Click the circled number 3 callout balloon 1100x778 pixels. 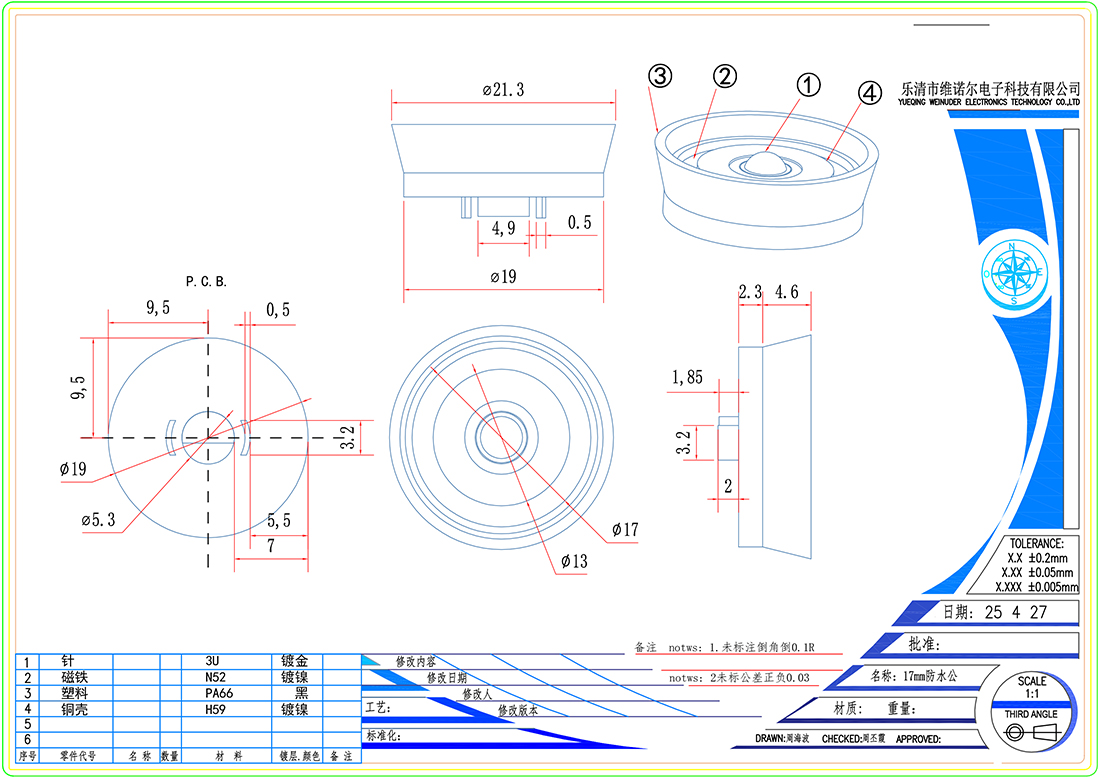point(660,75)
